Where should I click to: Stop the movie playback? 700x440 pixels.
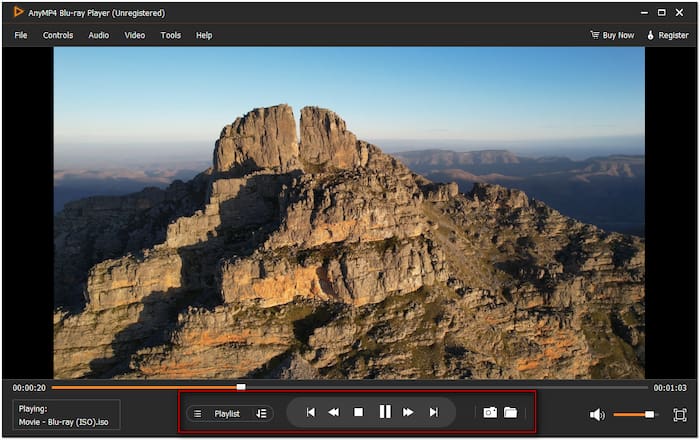(358, 412)
